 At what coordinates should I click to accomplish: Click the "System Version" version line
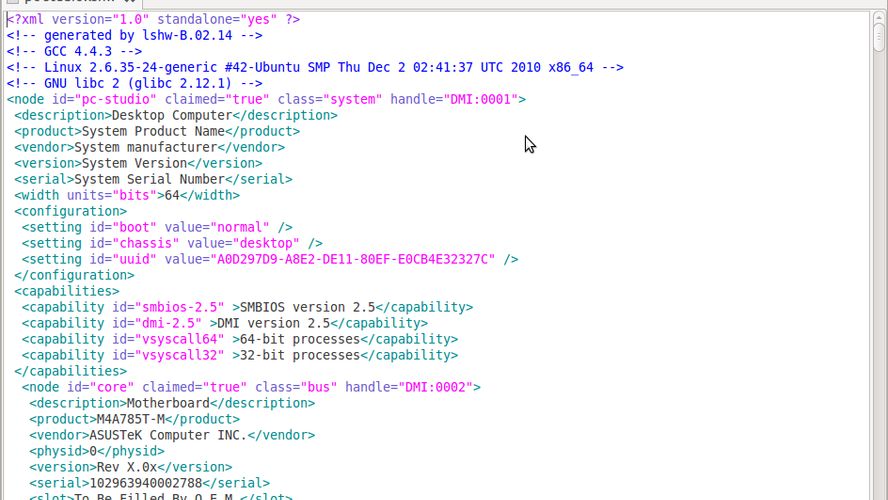(x=138, y=163)
